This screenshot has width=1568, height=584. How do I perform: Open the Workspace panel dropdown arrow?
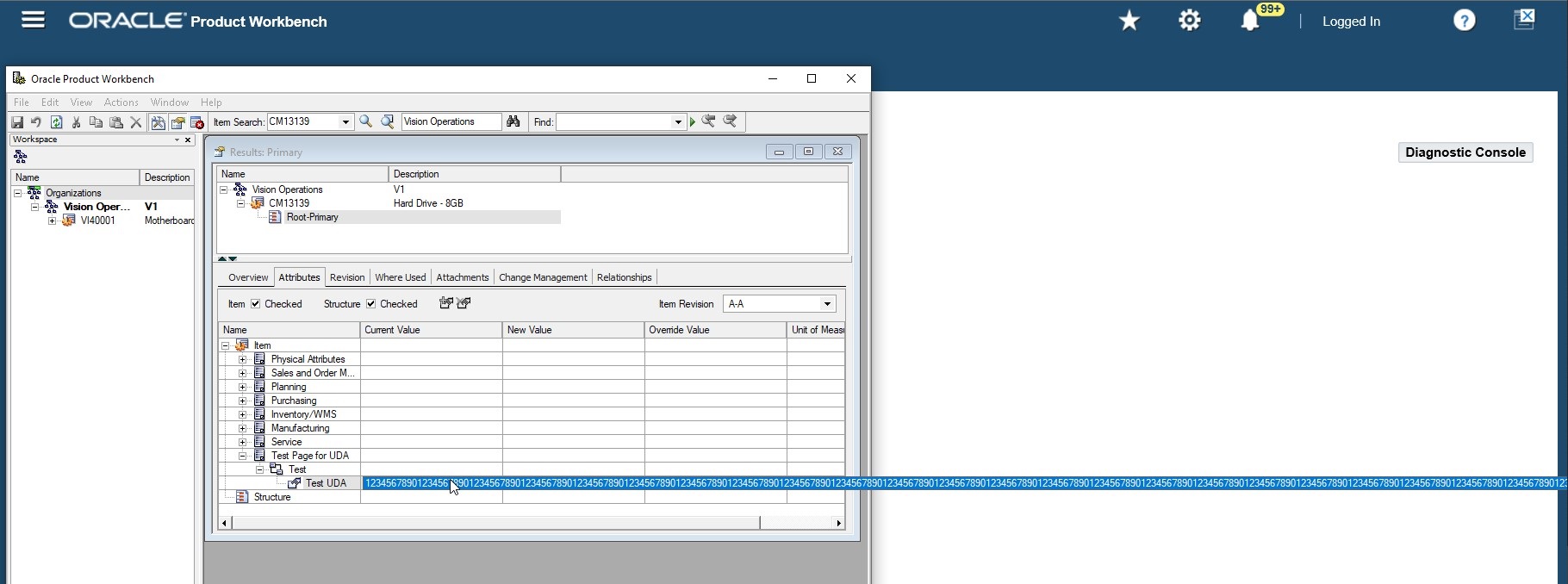177,140
